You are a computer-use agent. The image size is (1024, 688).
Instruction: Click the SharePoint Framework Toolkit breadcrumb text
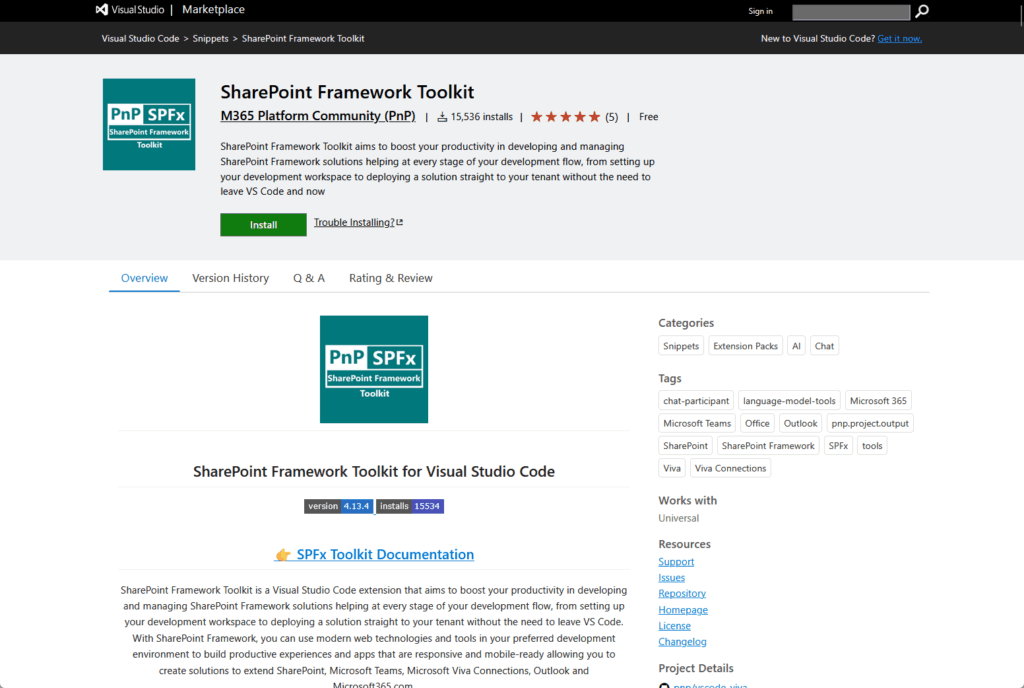pos(303,39)
